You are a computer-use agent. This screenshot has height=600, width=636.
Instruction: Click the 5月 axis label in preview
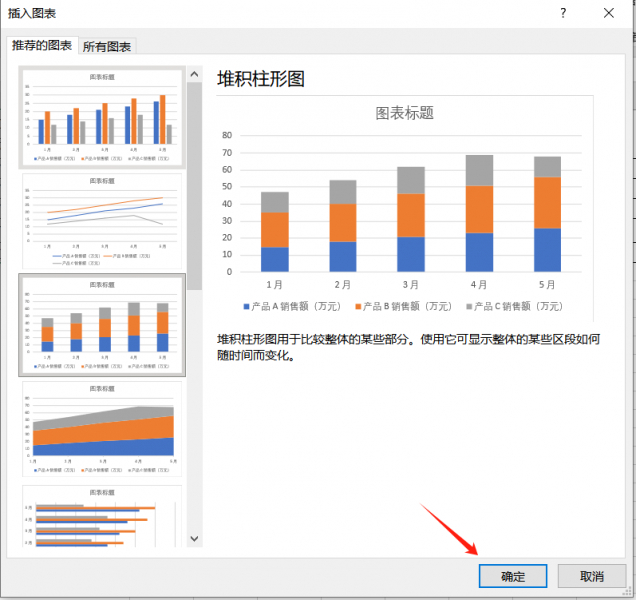pyautogui.click(x=547, y=285)
